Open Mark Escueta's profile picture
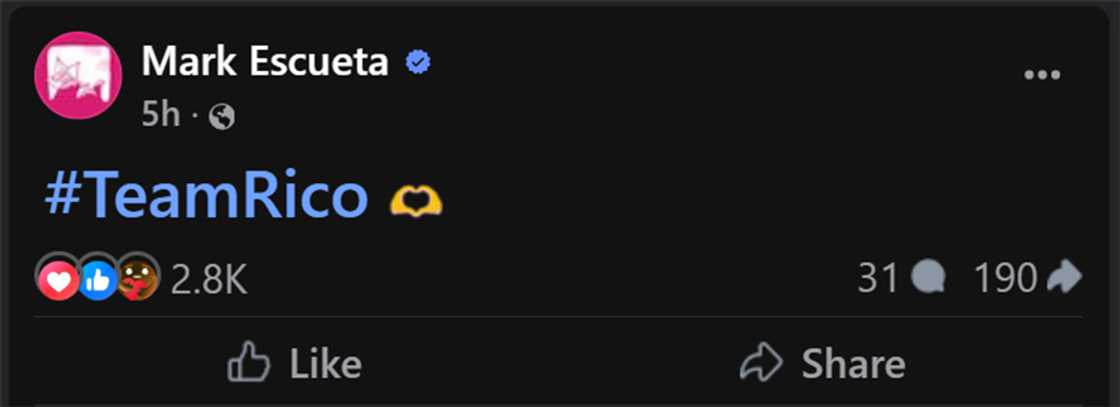This screenshot has height=407, width=1120. [x=78, y=75]
